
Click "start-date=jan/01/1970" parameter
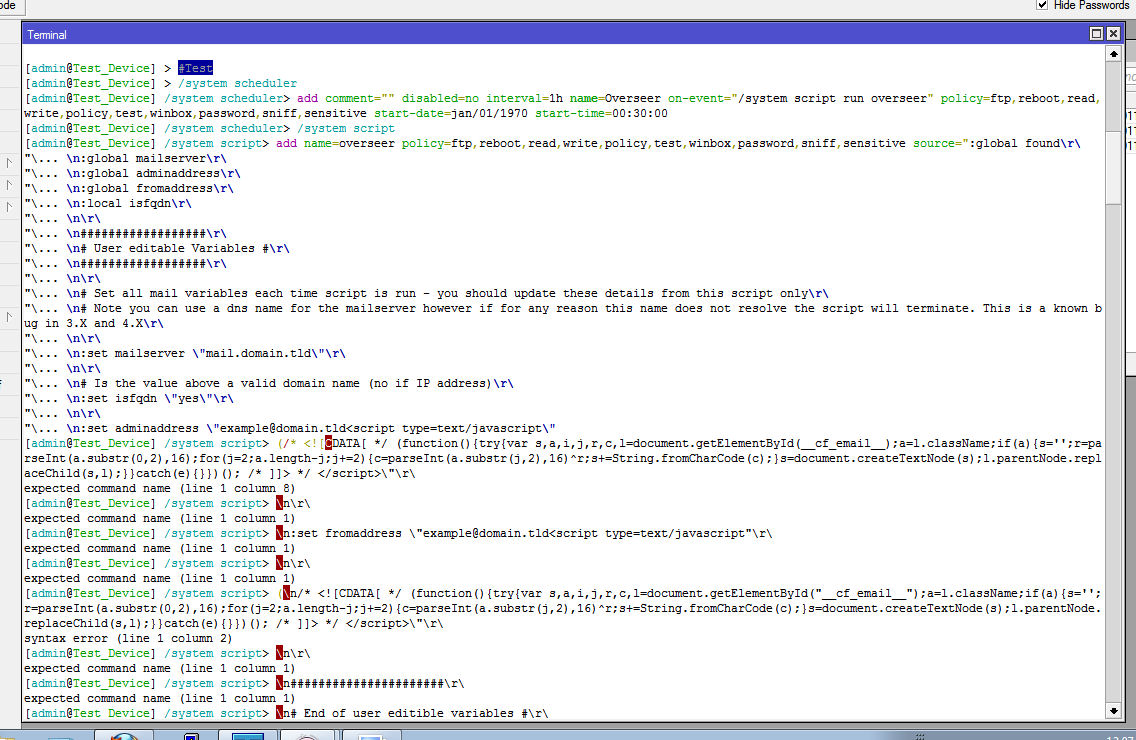click(x=451, y=114)
